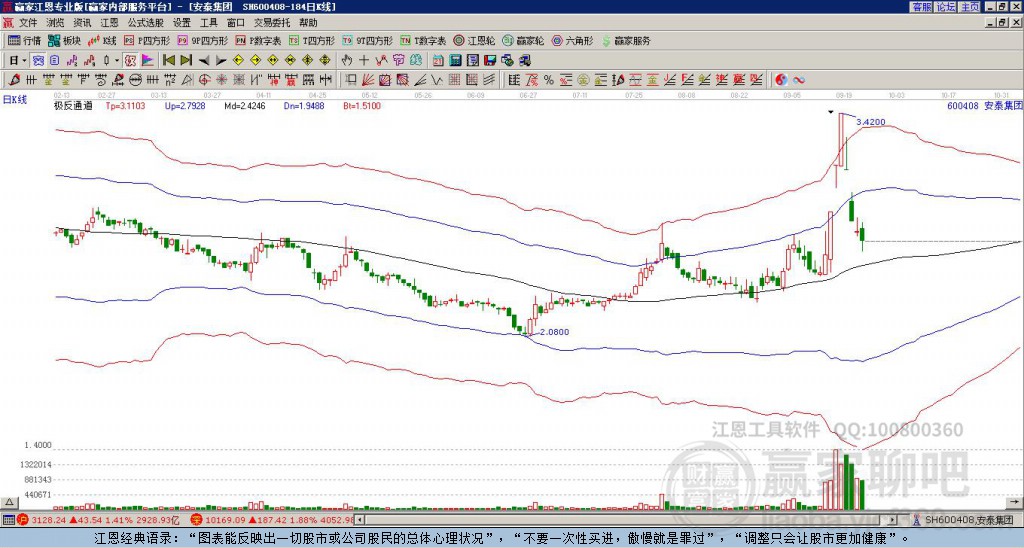1024x548 pixels.
Task: Click the yin-yang tai chi icon
Action: (781, 80)
